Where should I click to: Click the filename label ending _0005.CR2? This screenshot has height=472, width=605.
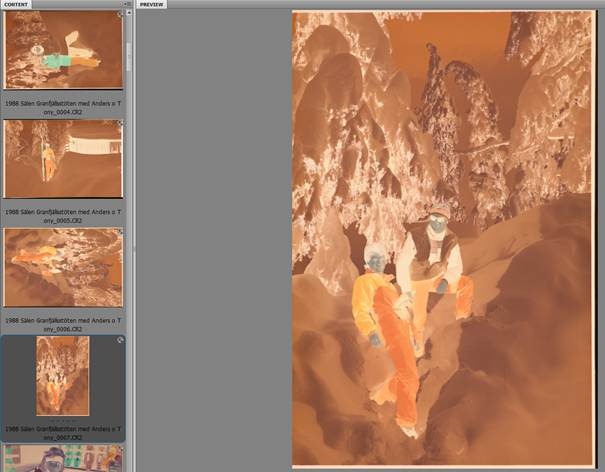click(63, 216)
